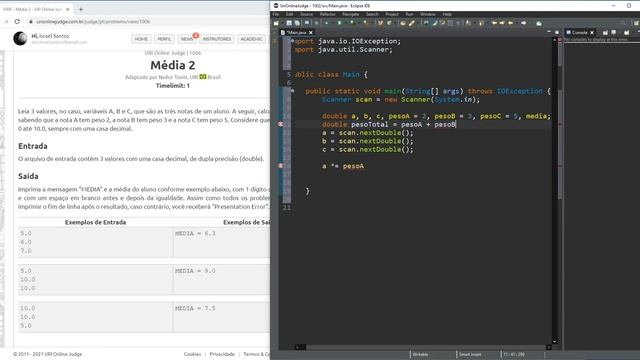Click the ACADEMIC button
The height and width of the screenshot is (360, 640).
click(251, 39)
